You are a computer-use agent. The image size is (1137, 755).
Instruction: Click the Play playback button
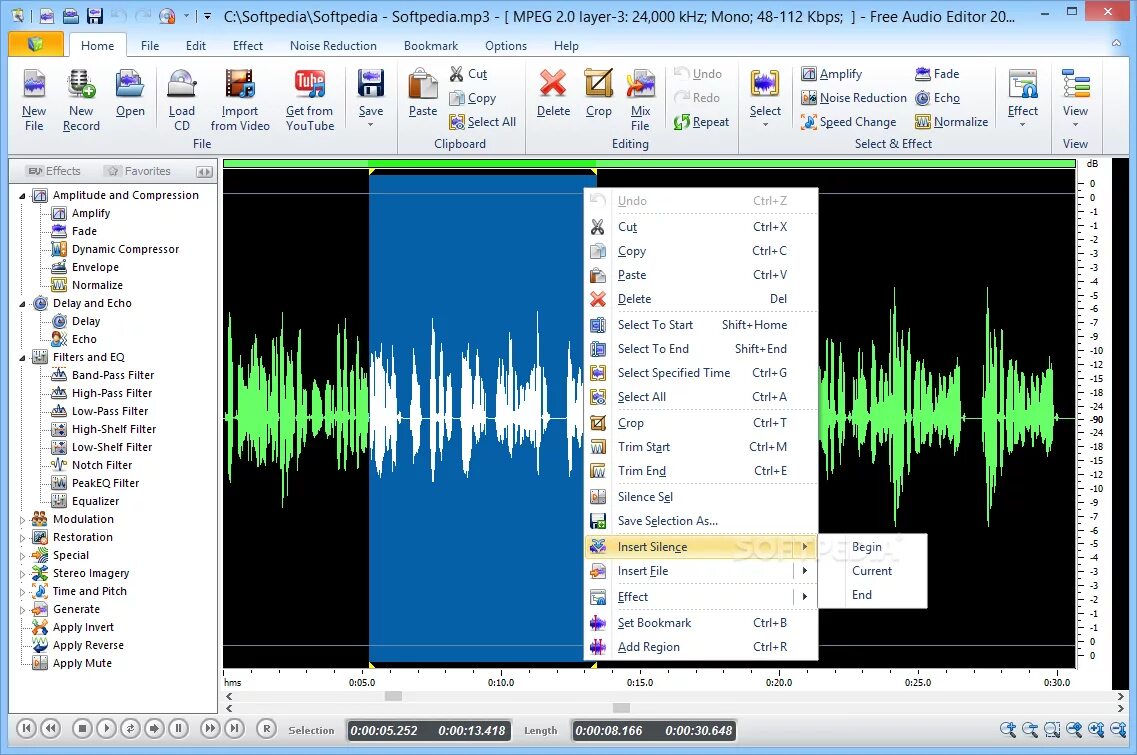106,728
